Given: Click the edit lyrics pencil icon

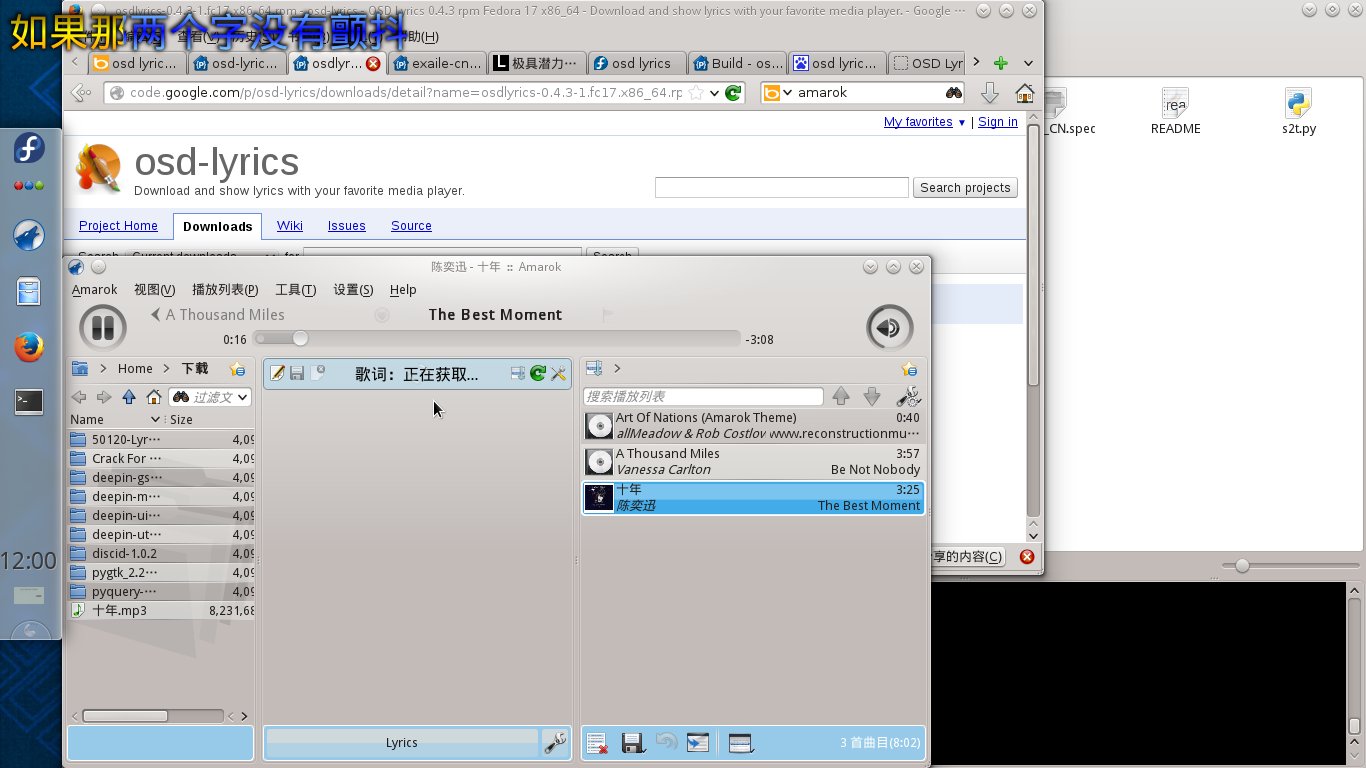Looking at the screenshot, I should point(278,373).
